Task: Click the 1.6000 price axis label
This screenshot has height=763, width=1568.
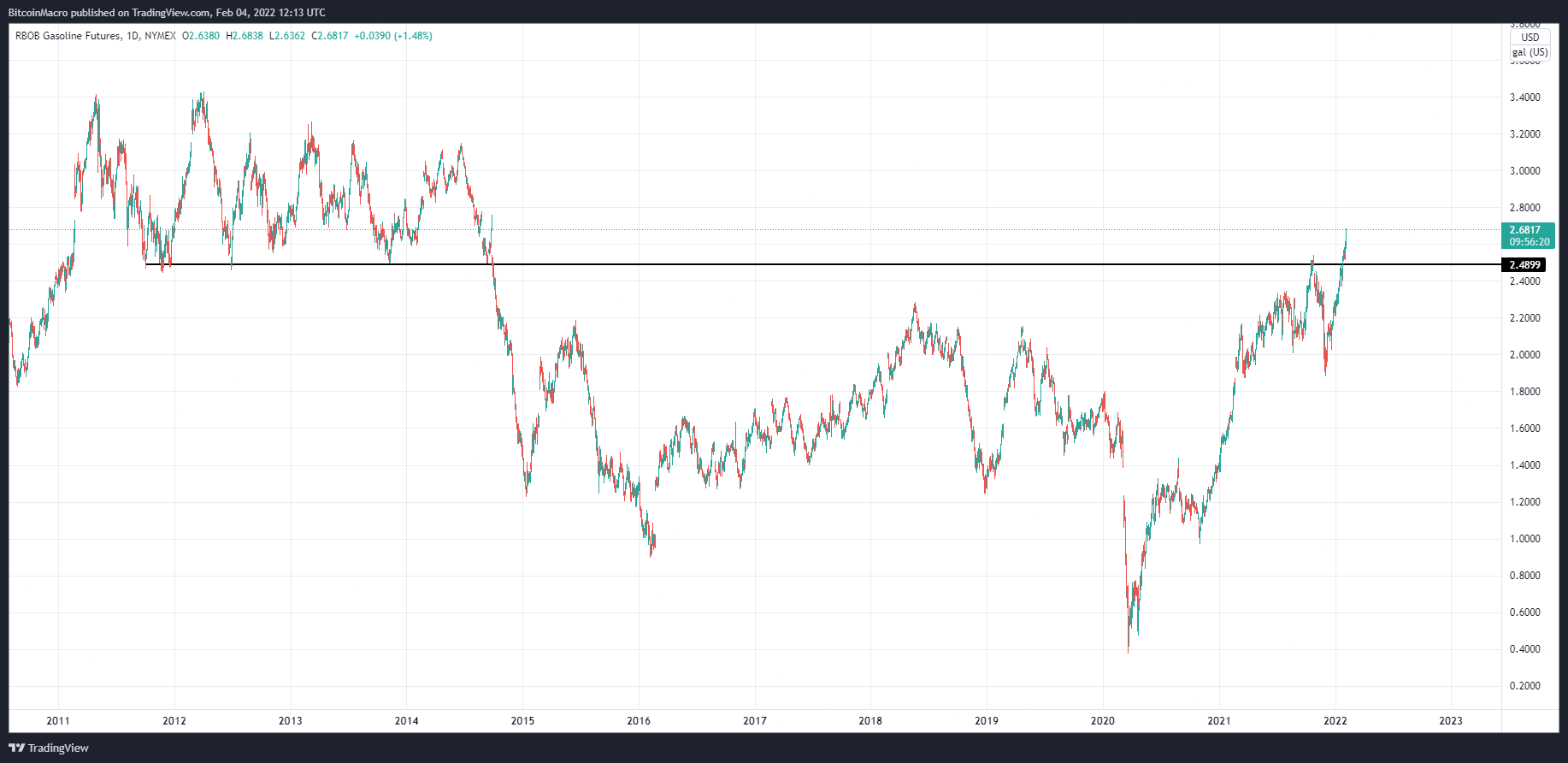Action: (1525, 429)
